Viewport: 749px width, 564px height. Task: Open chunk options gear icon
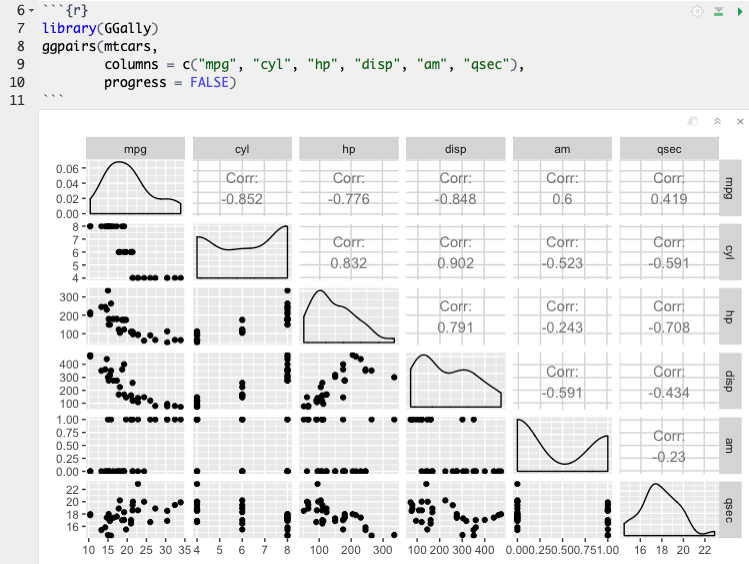(x=697, y=11)
